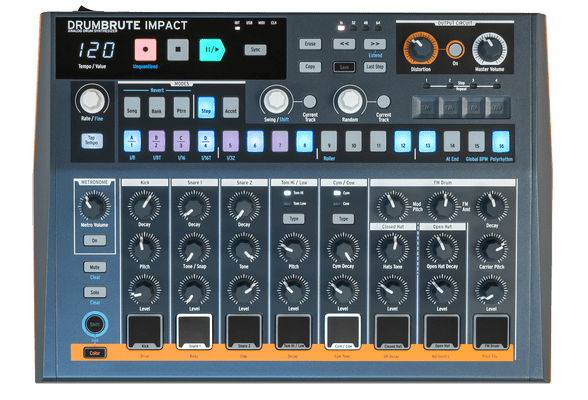Click the orange Distortion knob

[x=420, y=49]
